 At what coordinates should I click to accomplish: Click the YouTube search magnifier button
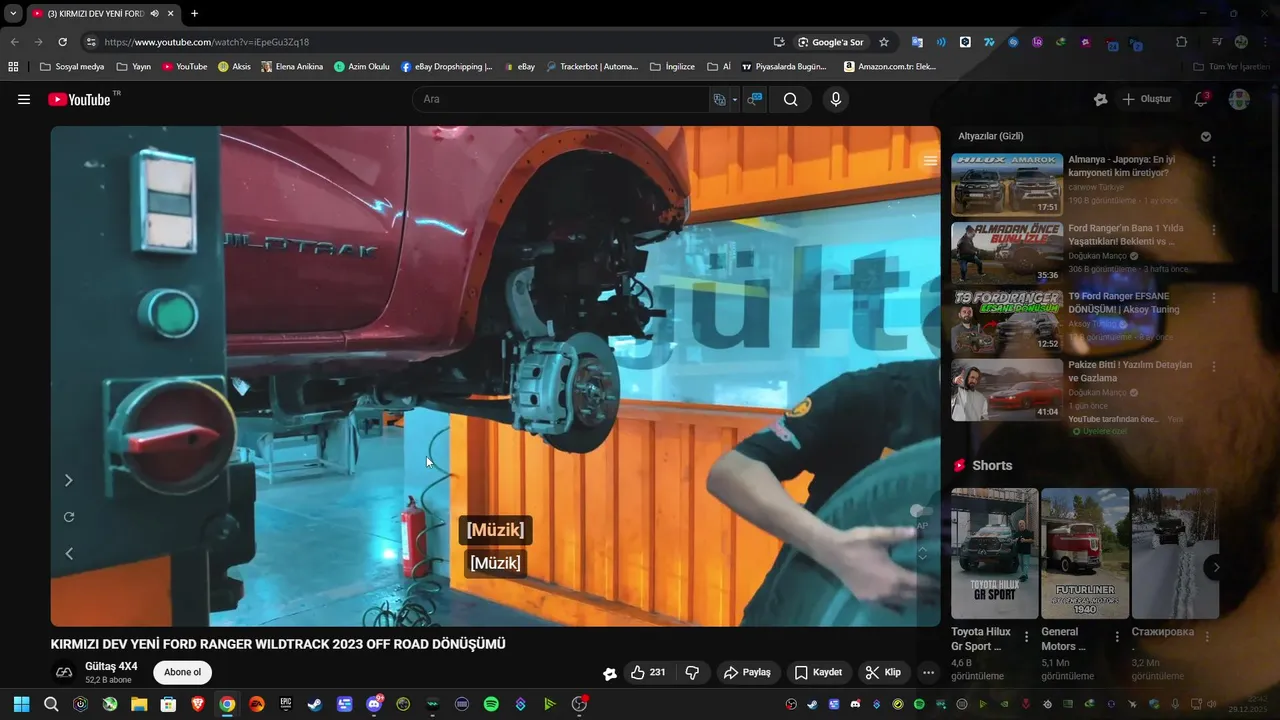(x=791, y=99)
